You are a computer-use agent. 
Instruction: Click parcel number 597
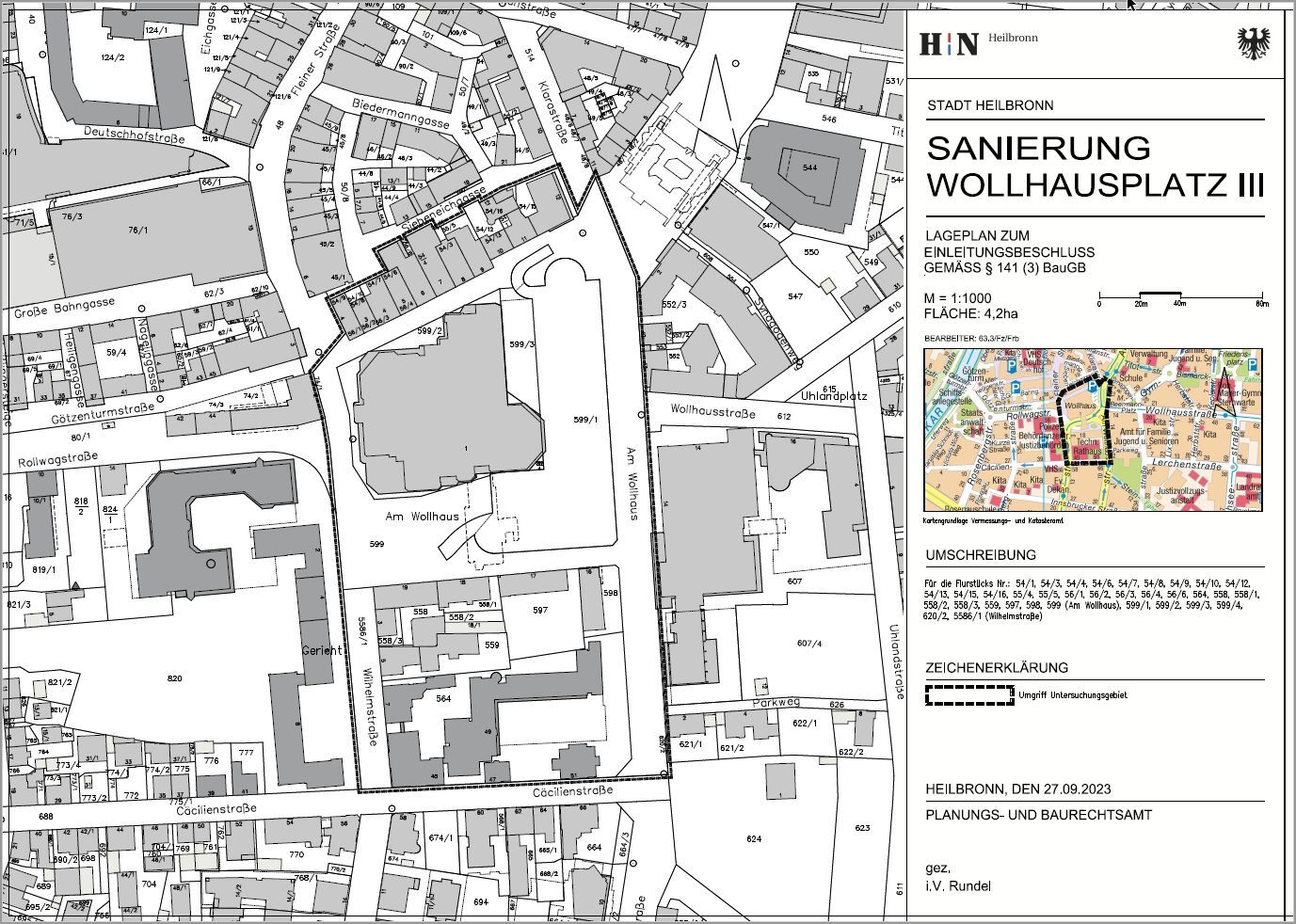[x=539, y=610]
